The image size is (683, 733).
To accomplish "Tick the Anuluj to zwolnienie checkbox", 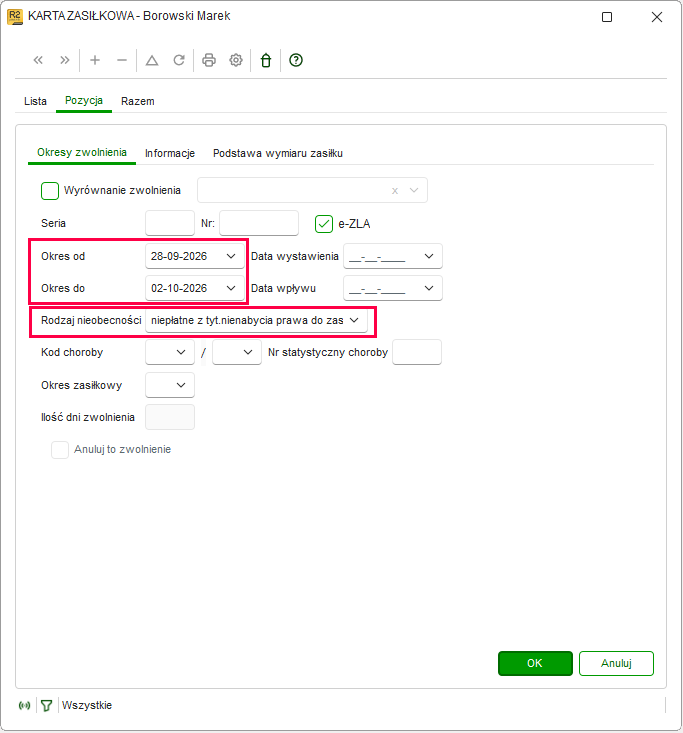I will [x=60, y=450].
